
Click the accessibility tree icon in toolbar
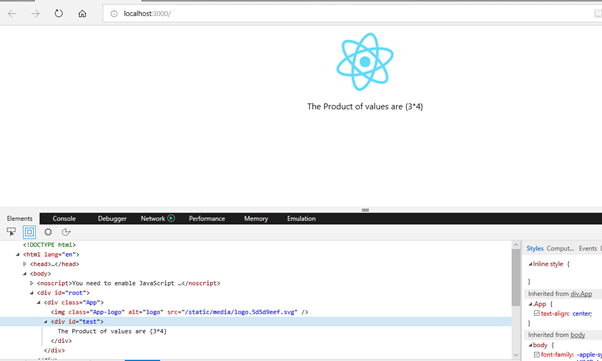pyautogui.click(x=66, y=232)
